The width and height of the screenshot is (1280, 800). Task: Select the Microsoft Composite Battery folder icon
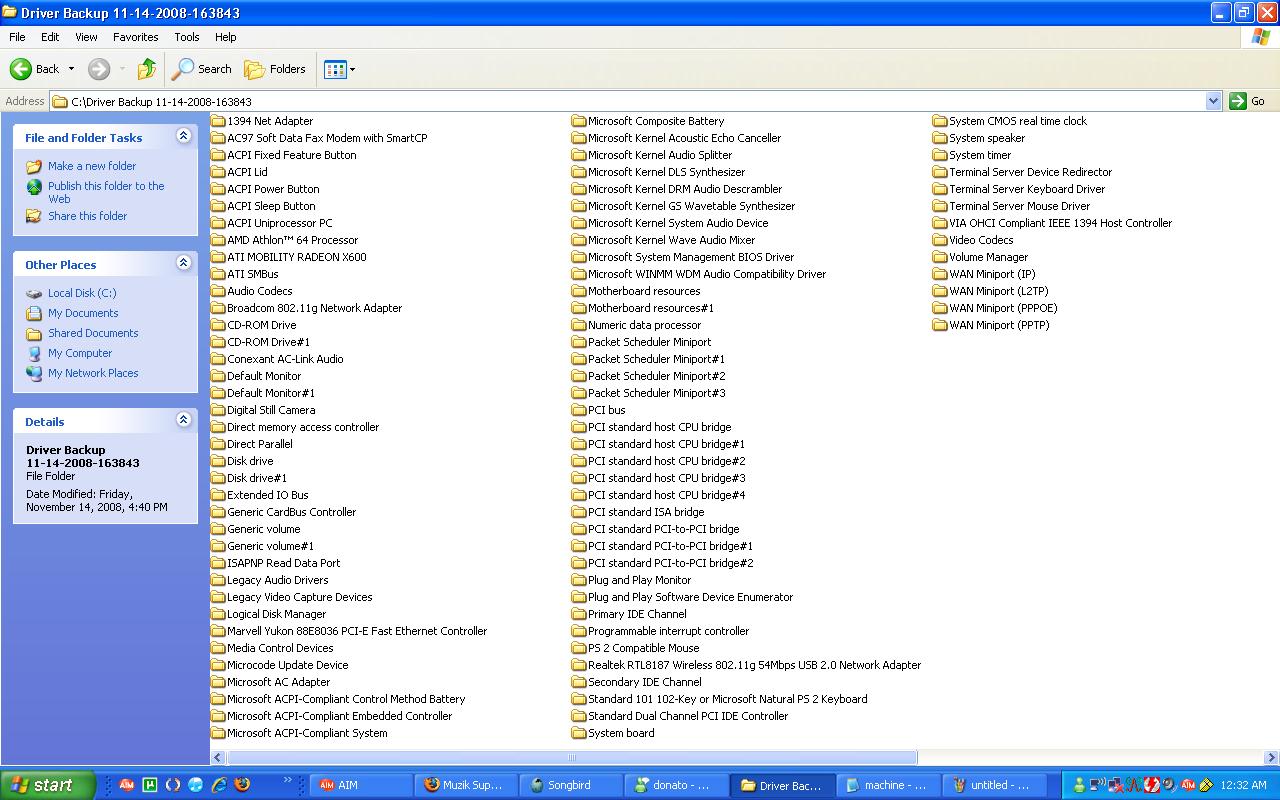click(579, 121)
